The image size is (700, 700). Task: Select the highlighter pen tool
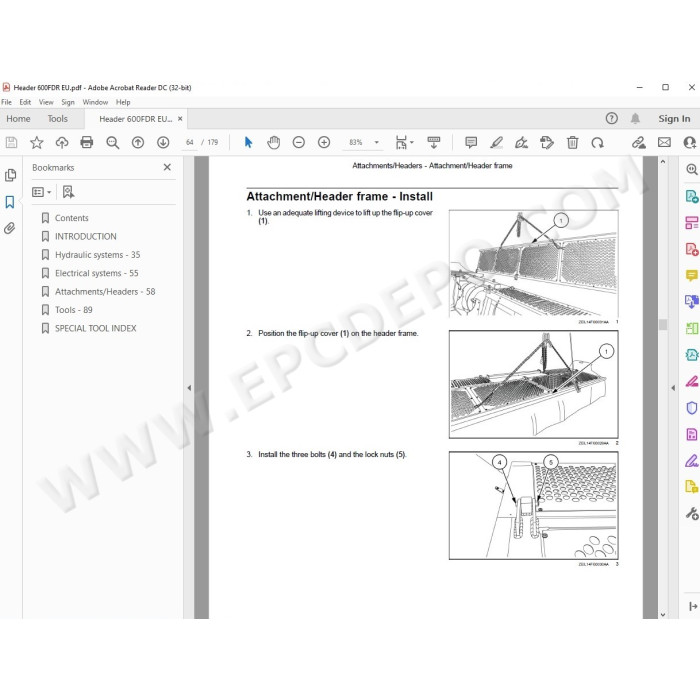[496, 142]
